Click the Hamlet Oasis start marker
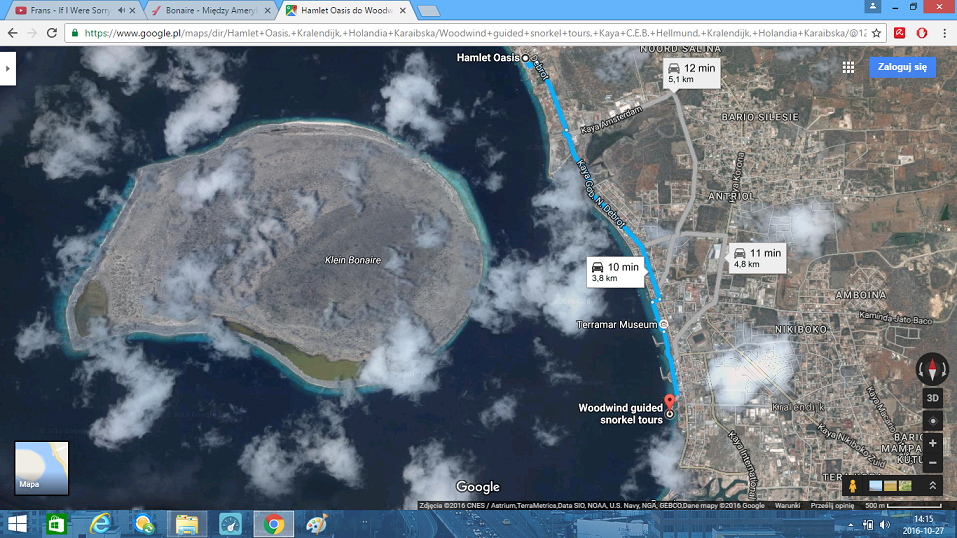The image size is (957, 538). [x=525, y=58]
